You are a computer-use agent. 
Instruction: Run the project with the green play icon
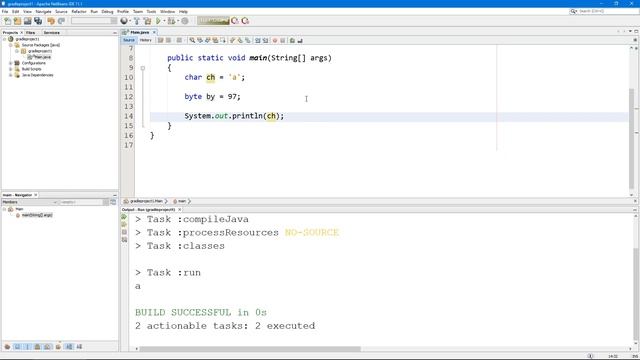click(158, 21)
